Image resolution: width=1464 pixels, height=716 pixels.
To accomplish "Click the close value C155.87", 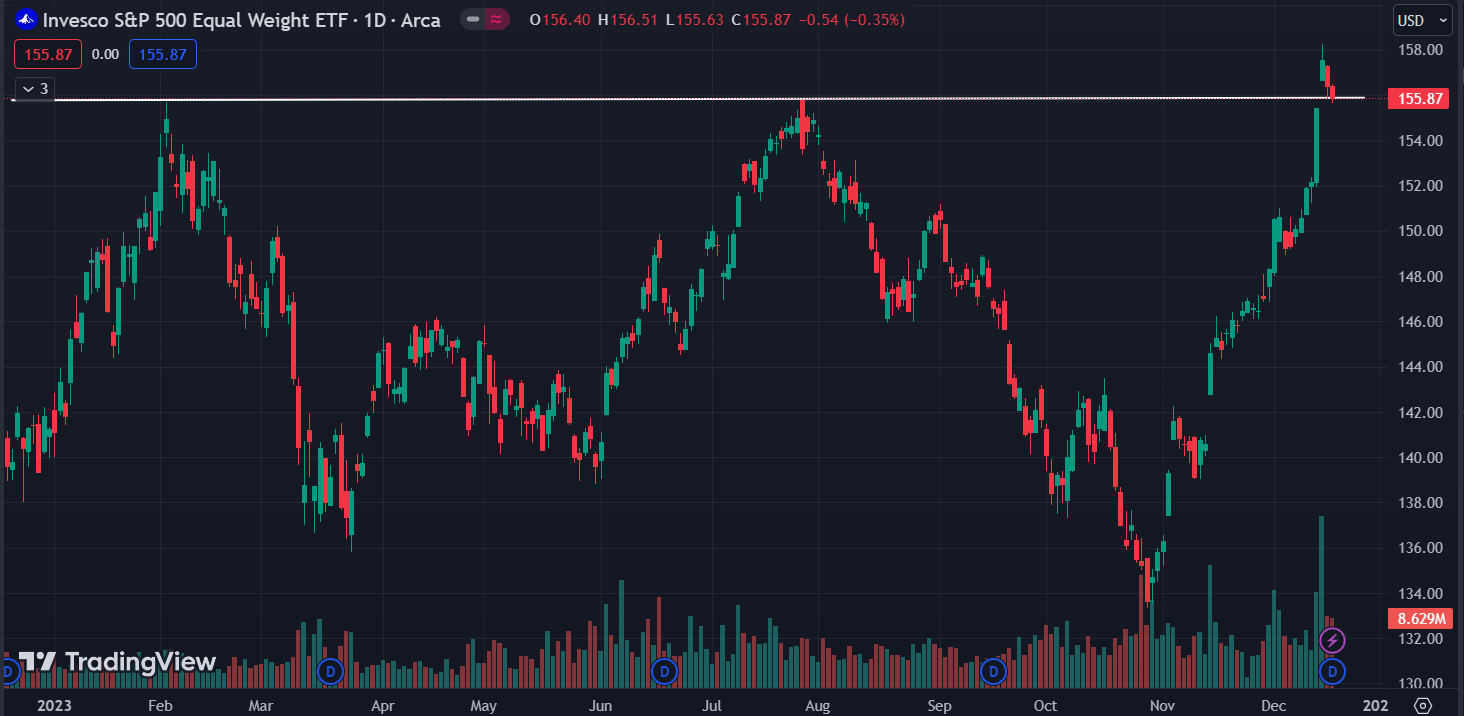I will click(x=759, y=20).
